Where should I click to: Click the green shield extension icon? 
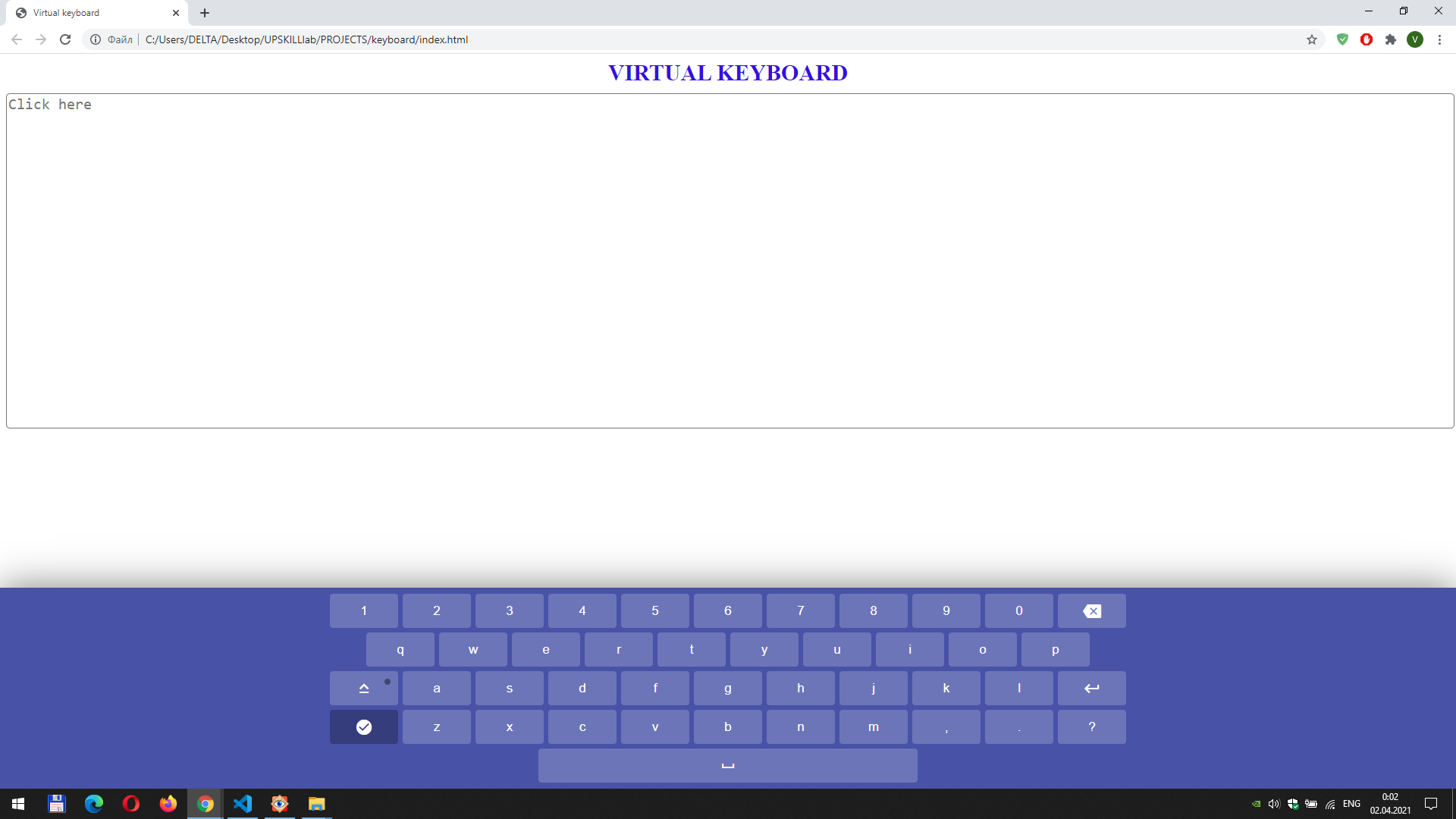point(1342,39)
